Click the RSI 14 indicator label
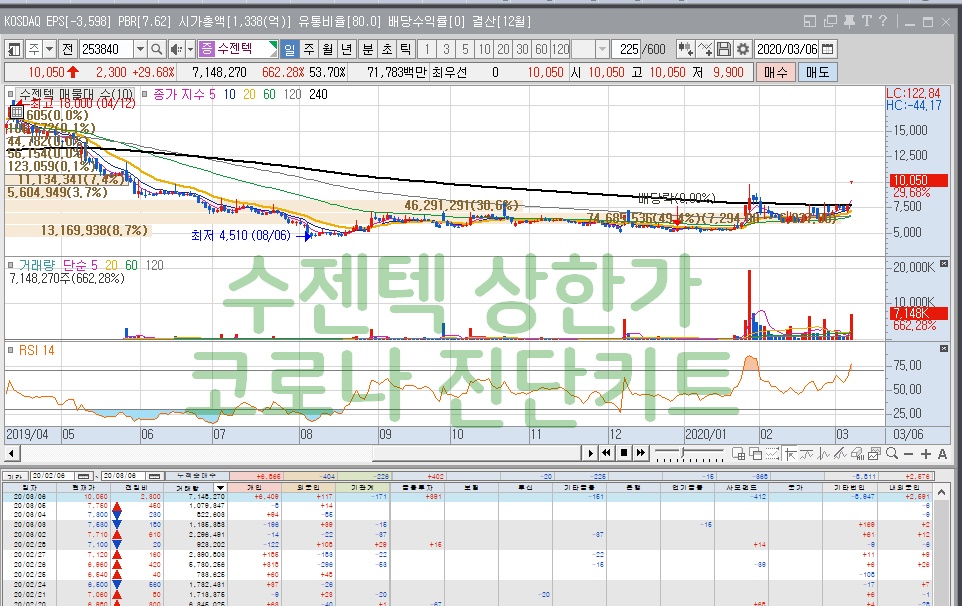The image size is (962, 606). coord(36,350)
